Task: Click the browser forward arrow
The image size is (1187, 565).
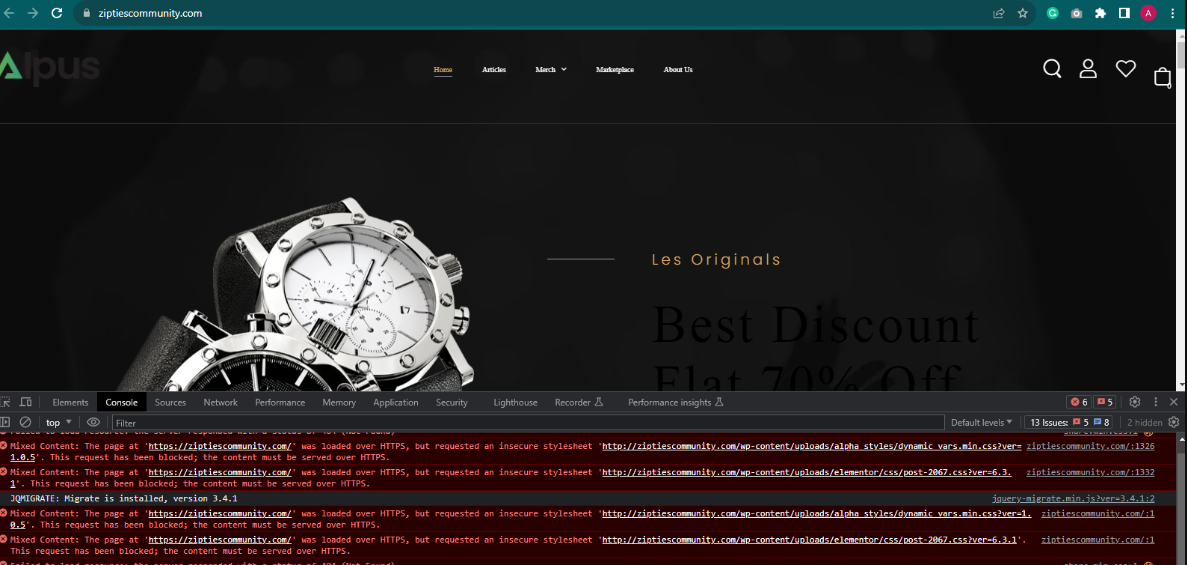Action: pos(33,13)
